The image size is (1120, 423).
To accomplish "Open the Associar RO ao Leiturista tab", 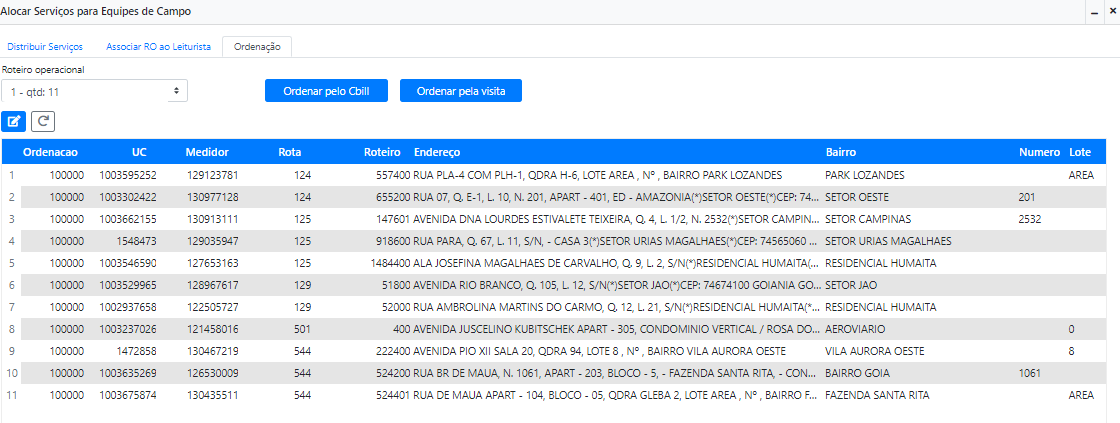I will (x=158, y=47).
